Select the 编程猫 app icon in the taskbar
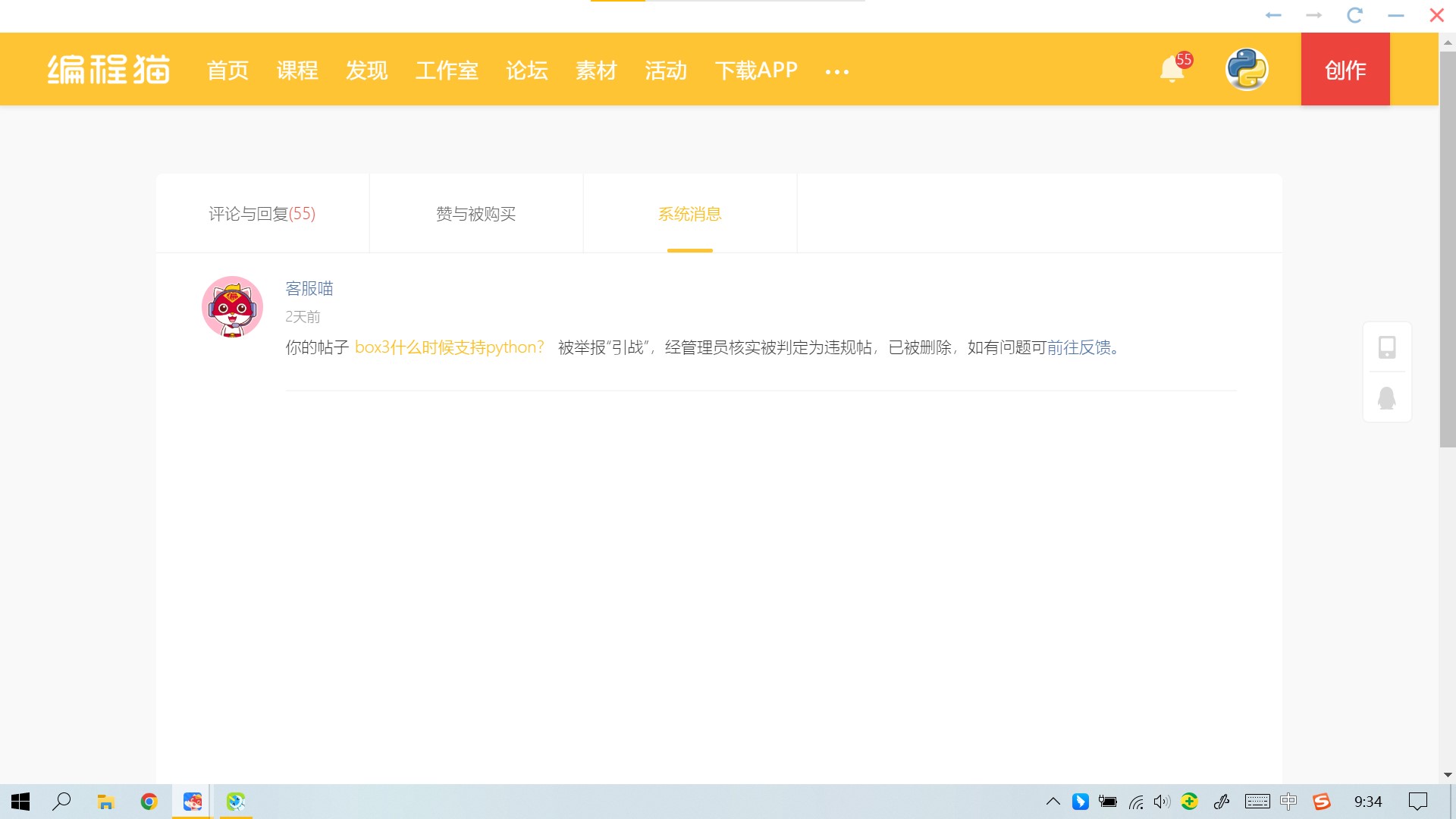This screenshot has height=819, width=1456. coord(193,802)
